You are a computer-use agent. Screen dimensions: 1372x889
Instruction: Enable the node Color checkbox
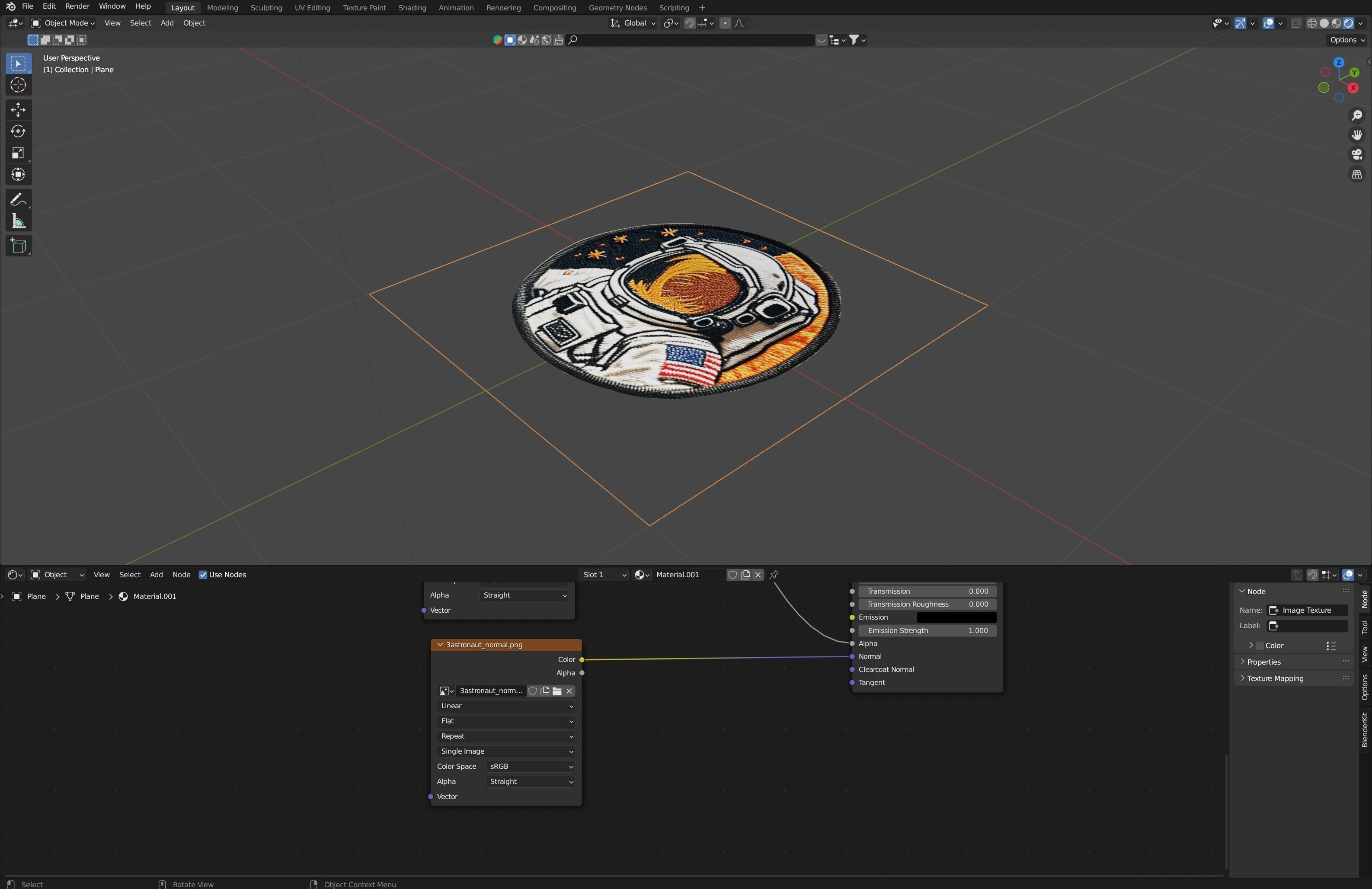(1260, 646)
